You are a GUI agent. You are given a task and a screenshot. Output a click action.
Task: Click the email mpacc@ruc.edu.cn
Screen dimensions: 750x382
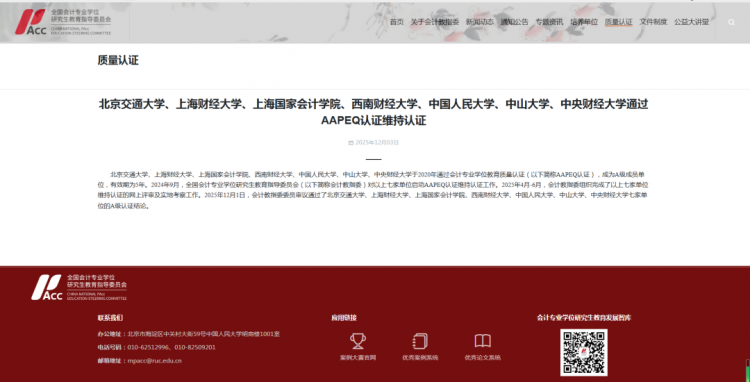coord(154,361)
